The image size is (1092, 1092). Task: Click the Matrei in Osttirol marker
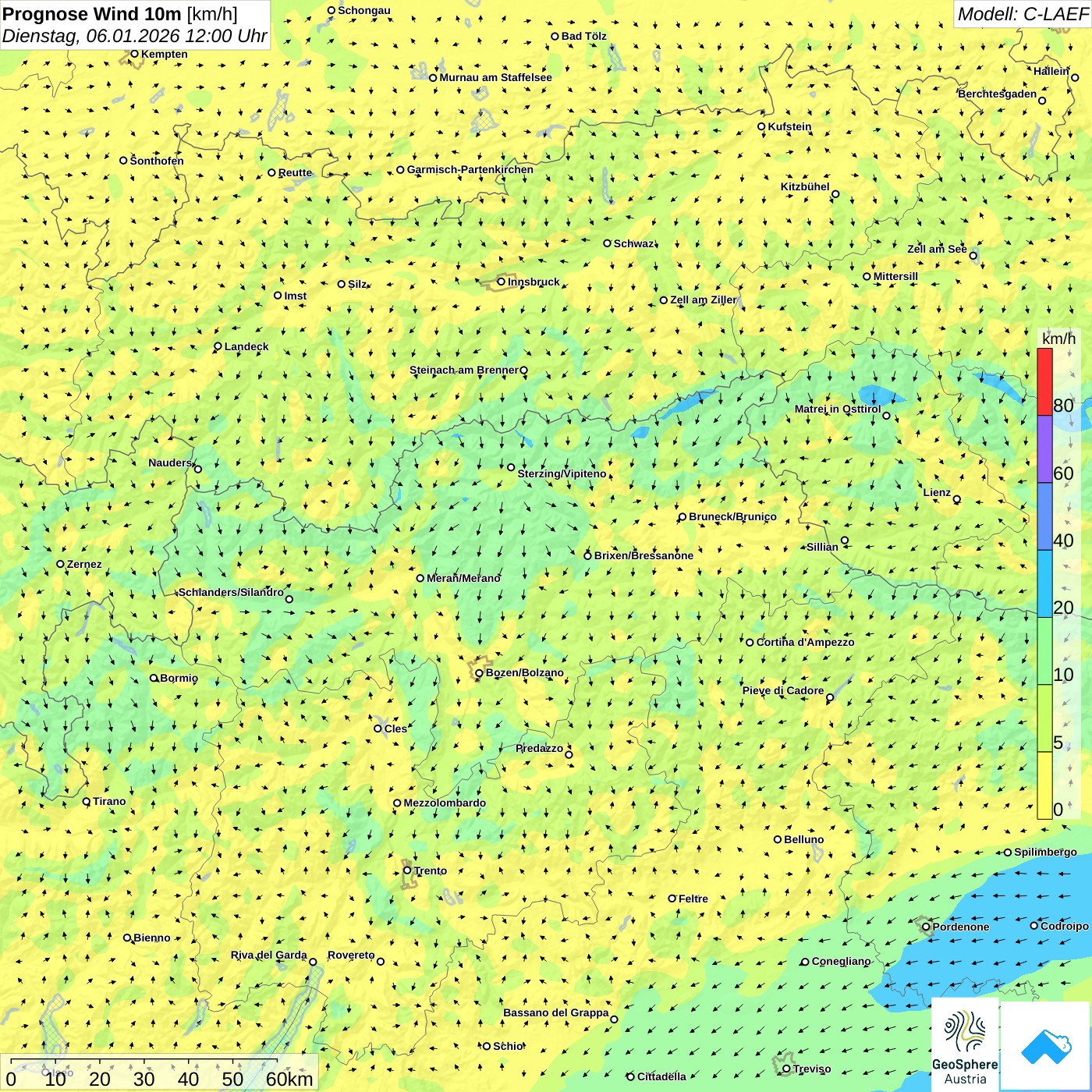point(886,415)
